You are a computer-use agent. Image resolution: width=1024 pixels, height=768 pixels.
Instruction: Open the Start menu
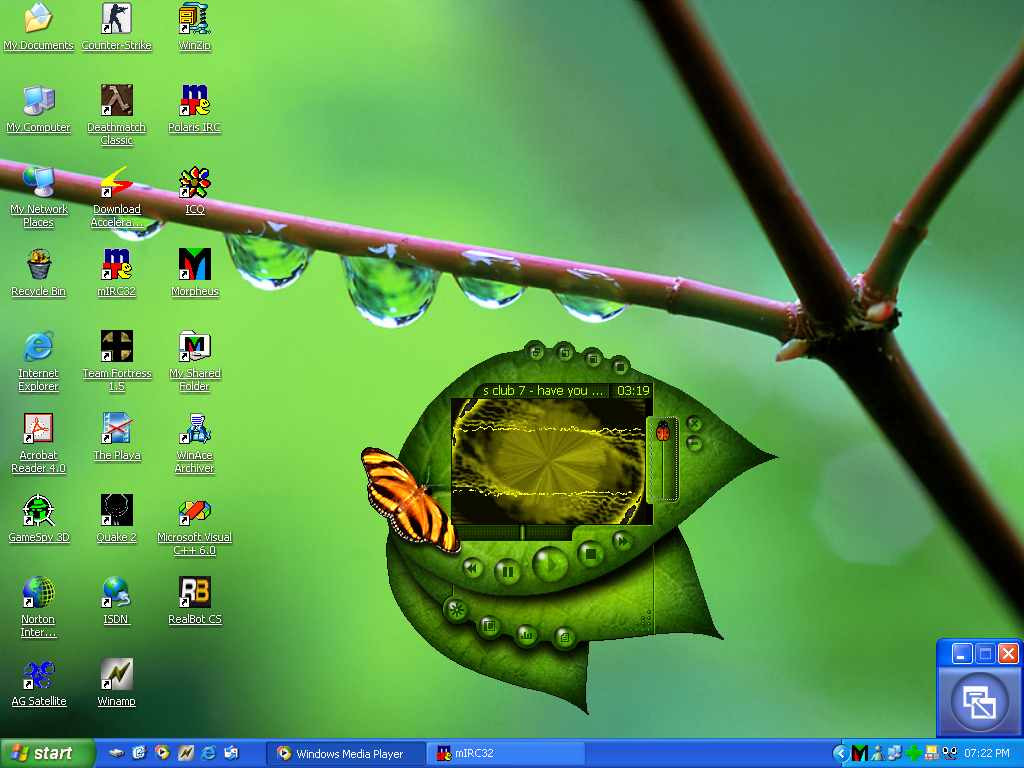click(47, 754)
